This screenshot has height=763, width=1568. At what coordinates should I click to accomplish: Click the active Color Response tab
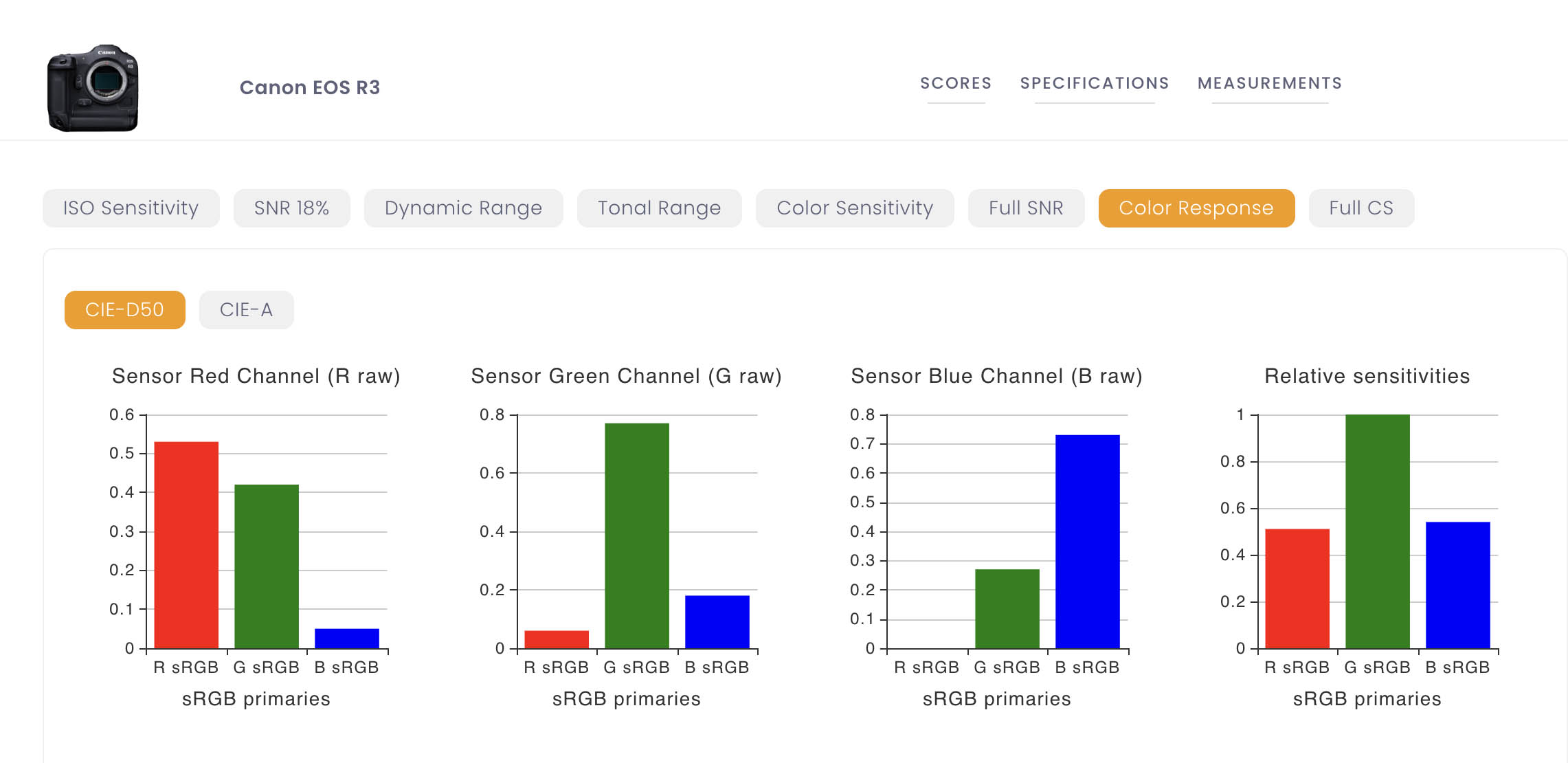pyautogui.click(x=1197, y=208)
